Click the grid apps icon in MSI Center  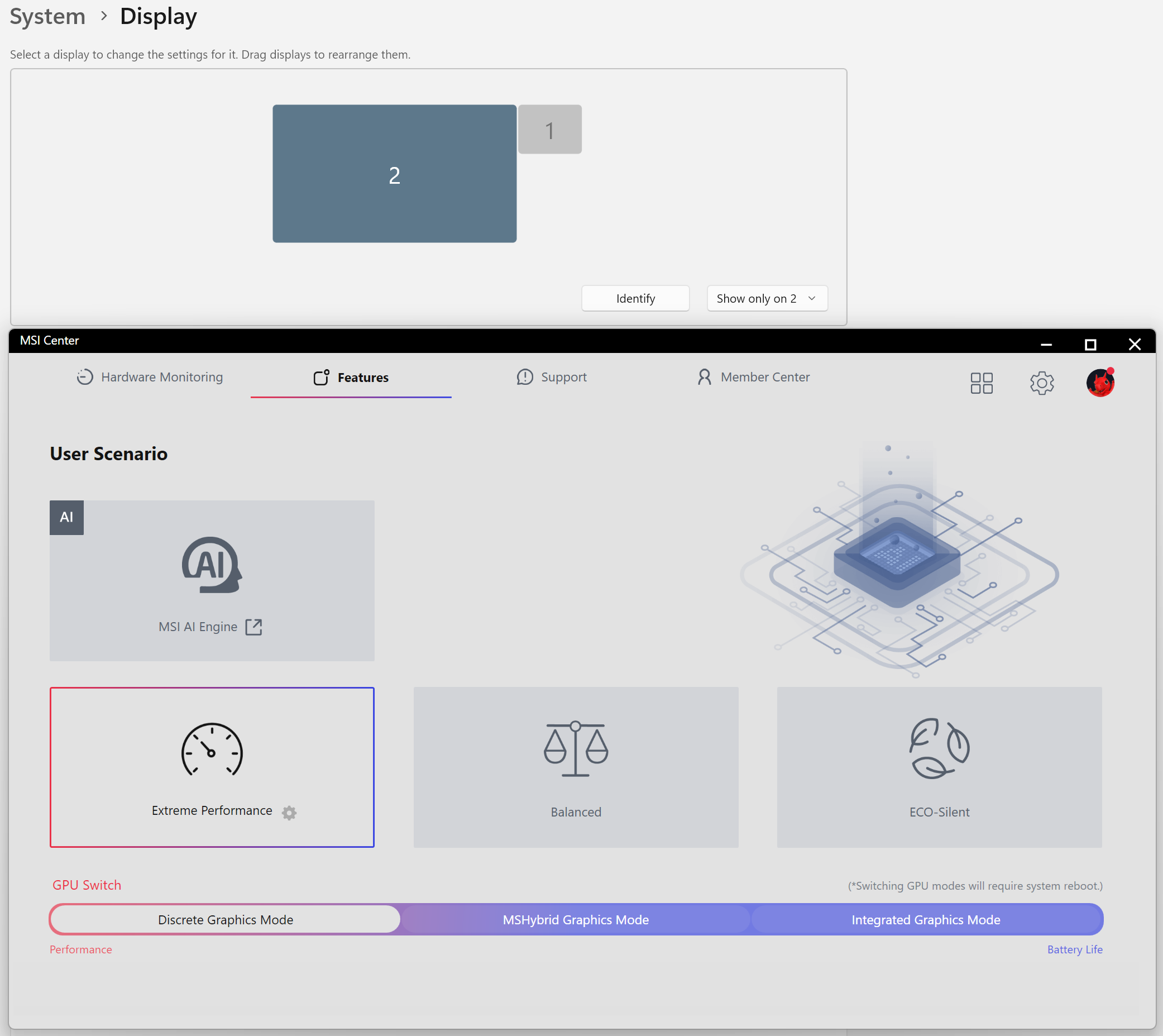point(982,383)
